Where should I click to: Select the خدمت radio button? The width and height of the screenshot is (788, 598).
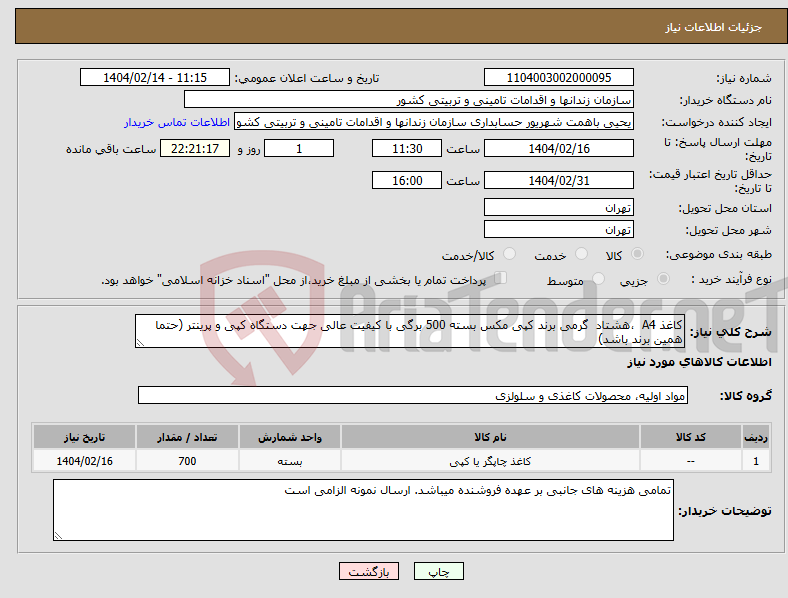point(581,254)
